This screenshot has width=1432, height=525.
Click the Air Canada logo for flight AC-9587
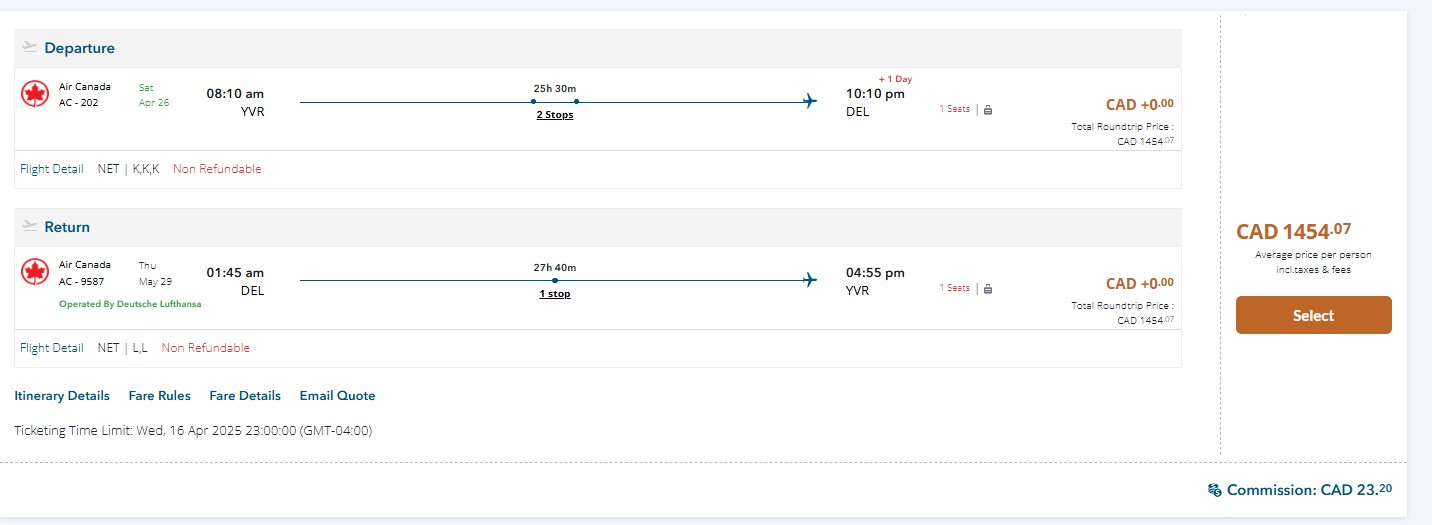[x=35, y=272]
